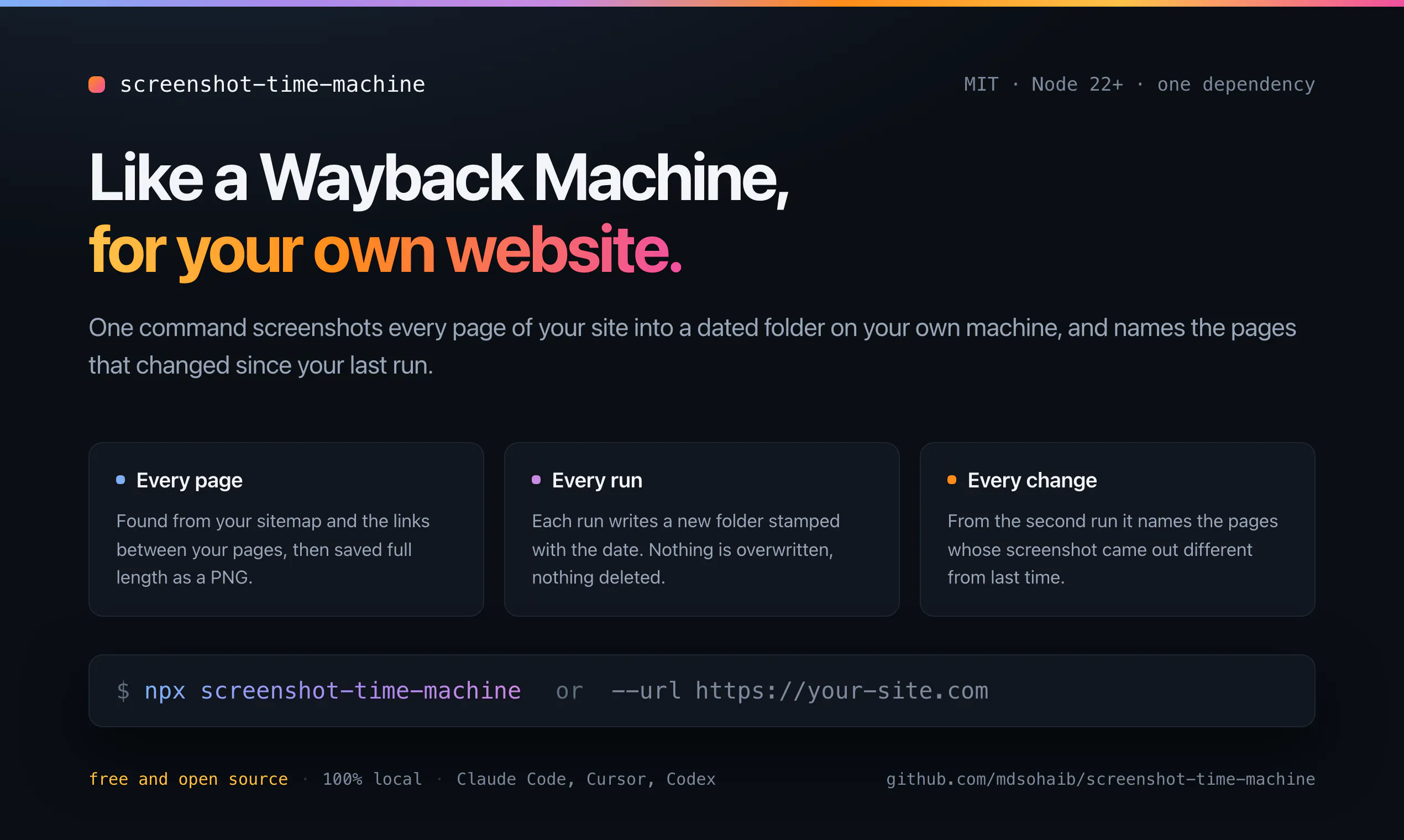Click the "100% local" footer text
The image size is (1404, 840).
coord(372,779)
